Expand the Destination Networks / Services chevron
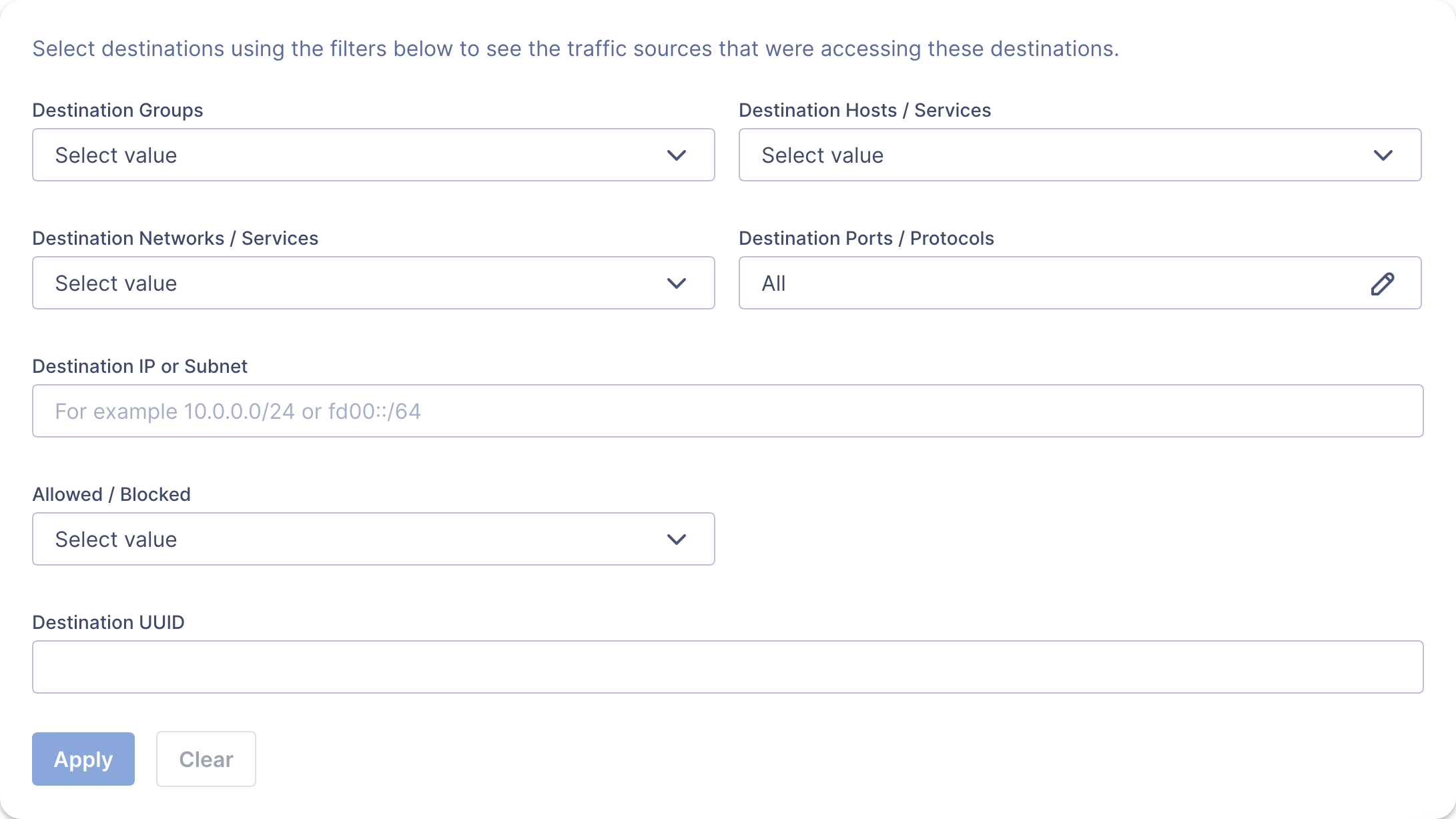The height and width of the screenshot is (819, 1456). 677,283
